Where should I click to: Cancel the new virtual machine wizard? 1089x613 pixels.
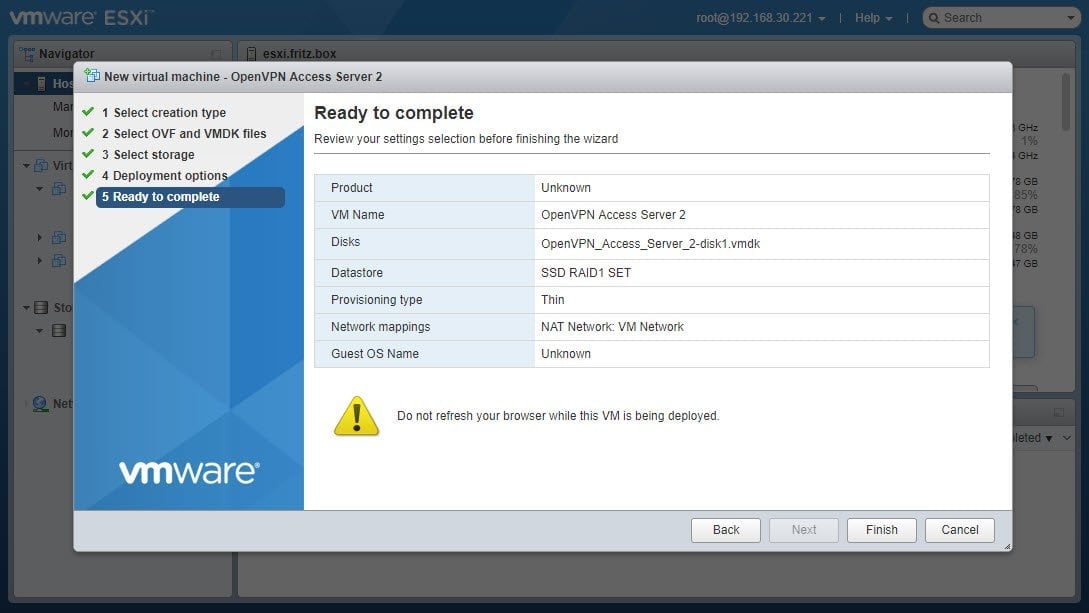tap(958, 530)
